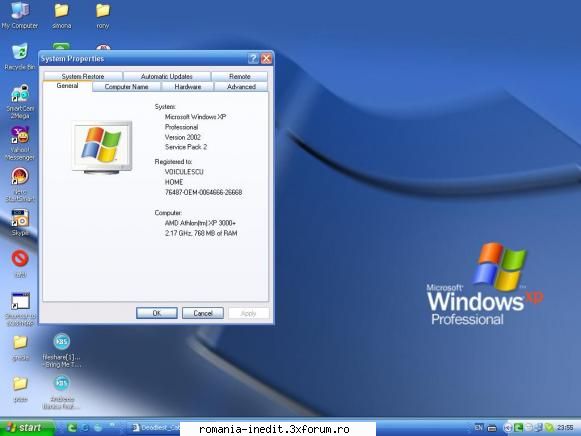Open the System Restore tab
This screenshot has width=581, height=436.
coord(83,76)
